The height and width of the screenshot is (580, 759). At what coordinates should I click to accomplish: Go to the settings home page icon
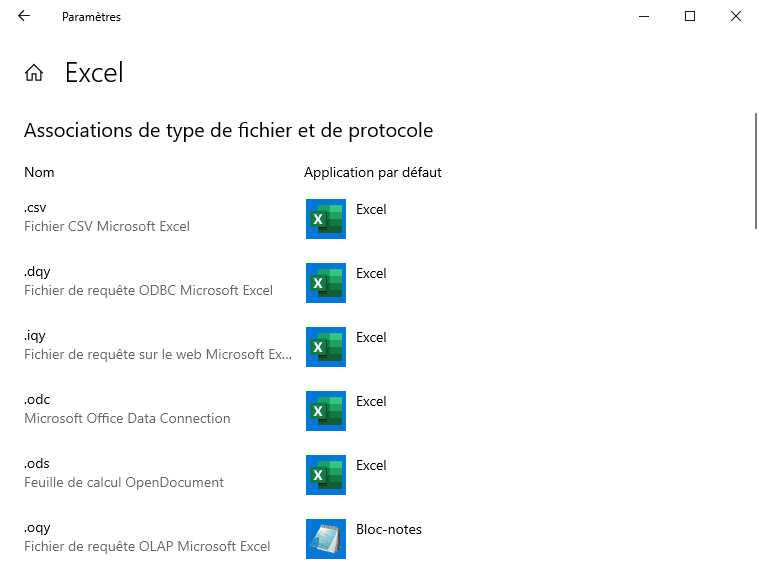coord(34,73)
